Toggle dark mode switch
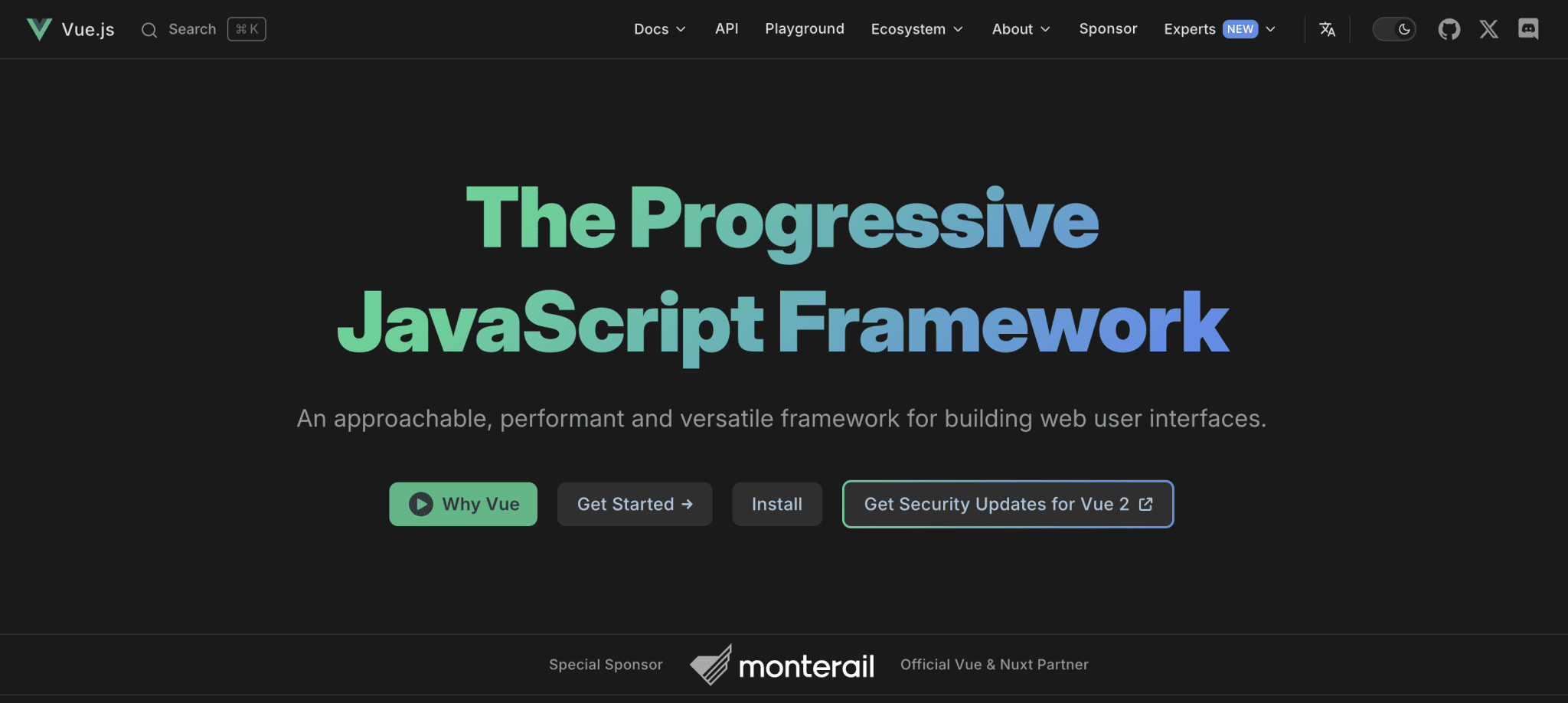 pyautogui.click(x=1394, y=29)
